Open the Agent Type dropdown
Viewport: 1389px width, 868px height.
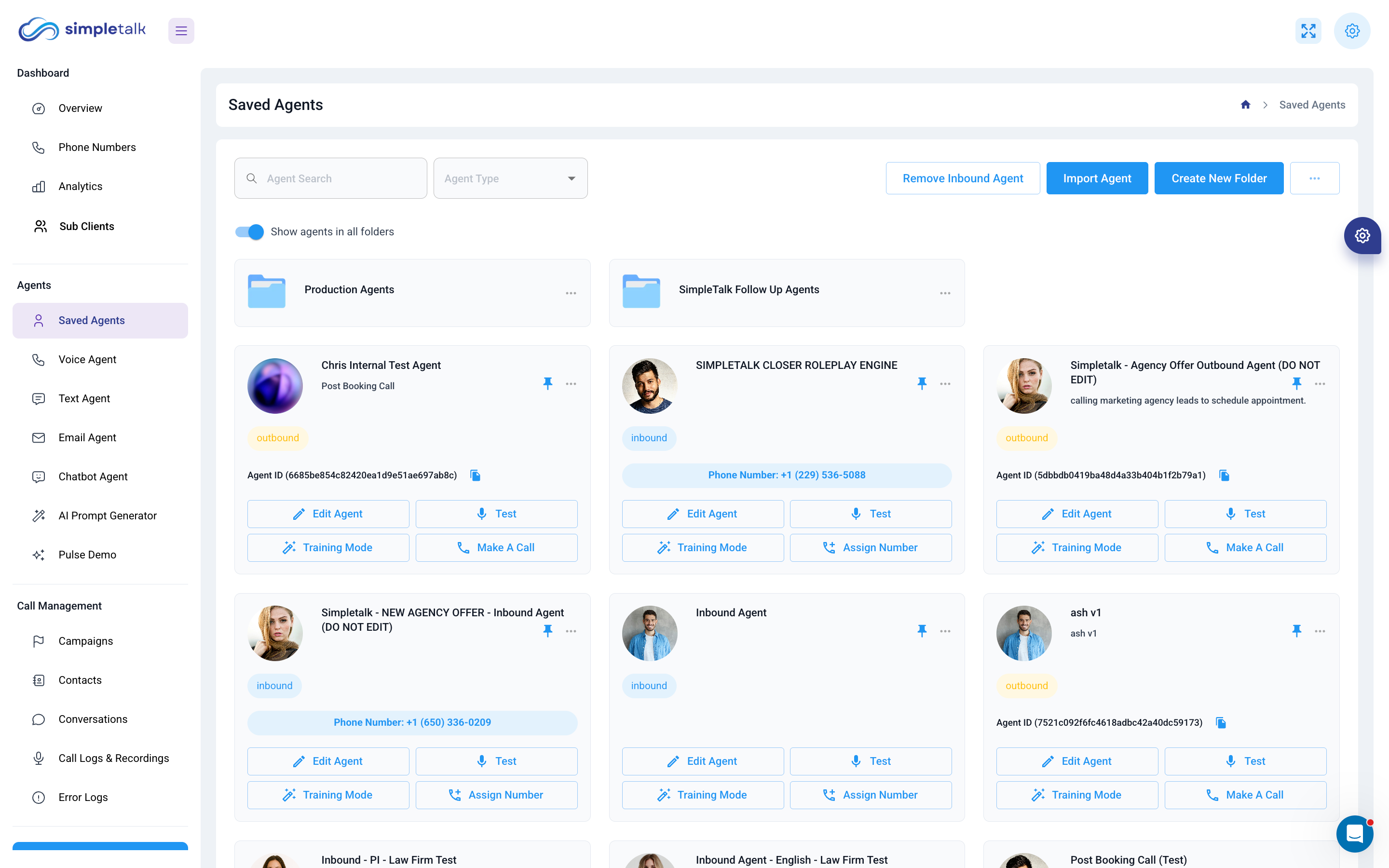tap(510, 178)
